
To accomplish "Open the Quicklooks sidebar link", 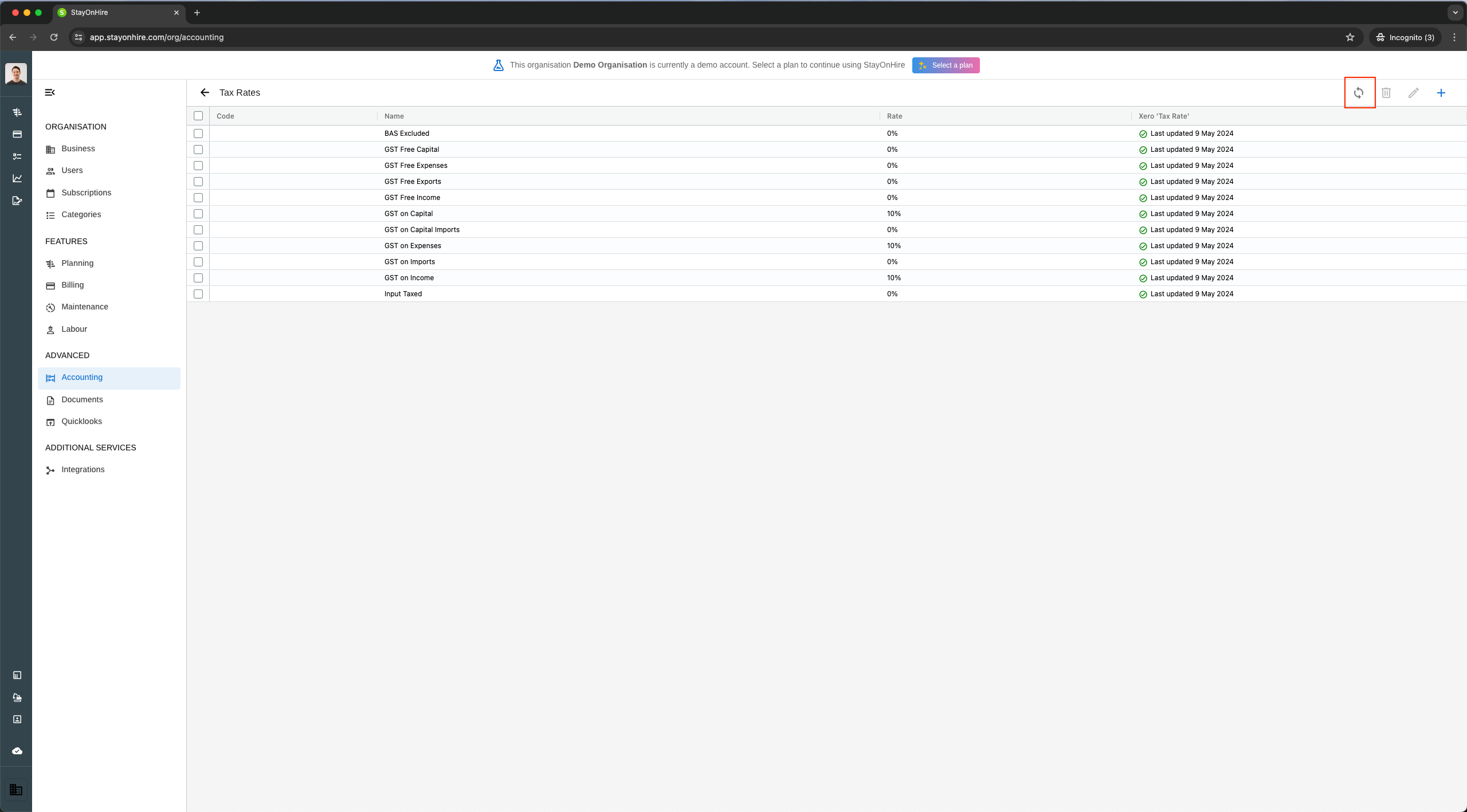I will pyautogui.click(x=81, y=421).
